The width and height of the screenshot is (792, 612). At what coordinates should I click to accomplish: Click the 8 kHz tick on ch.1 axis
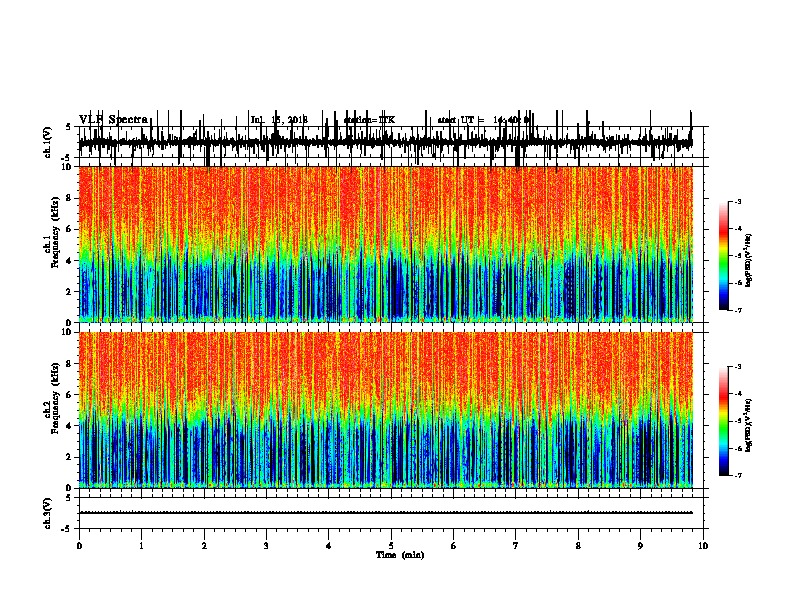[x=70, y=198]
